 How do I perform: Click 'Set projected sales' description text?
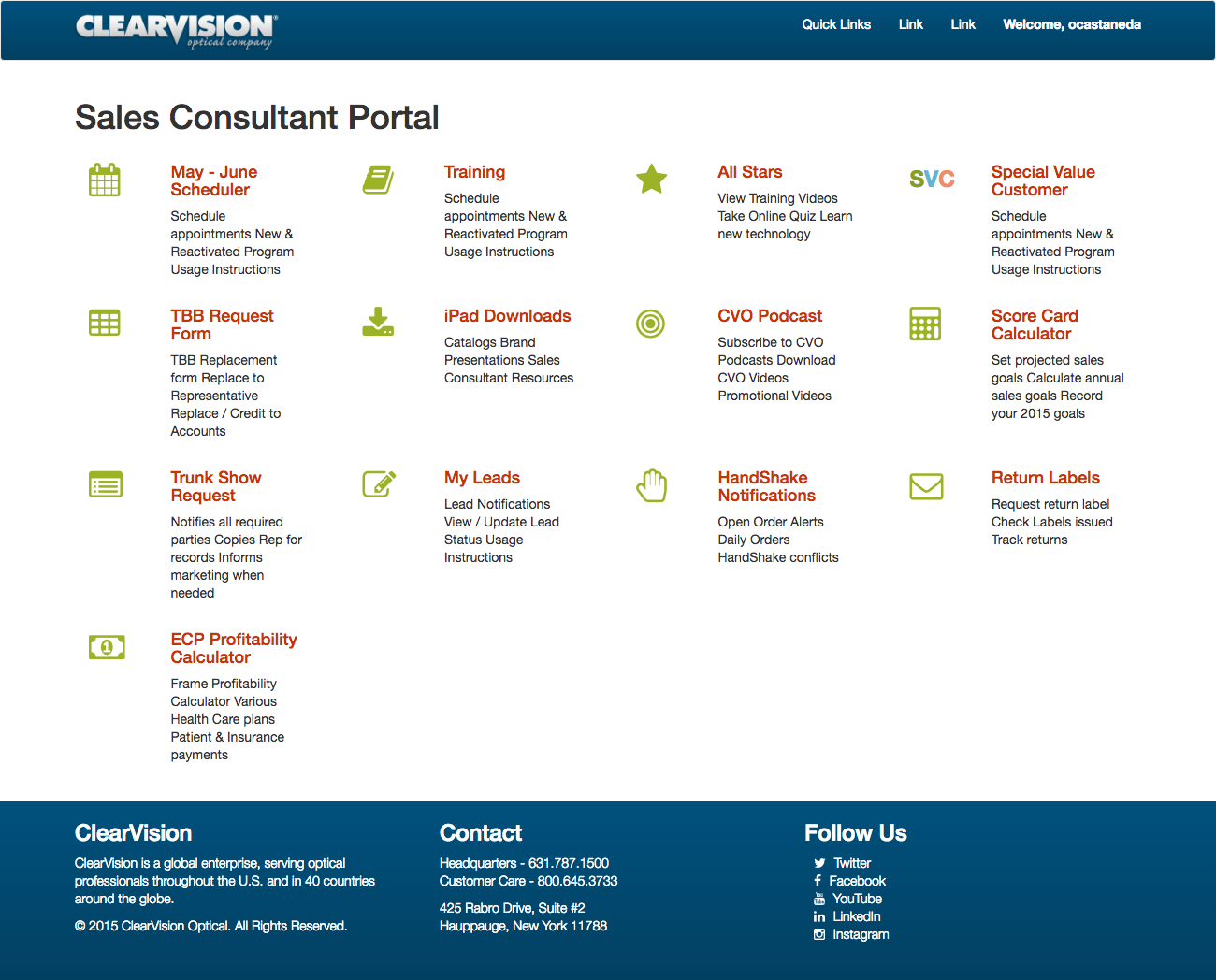click(x=1048, y=360)
